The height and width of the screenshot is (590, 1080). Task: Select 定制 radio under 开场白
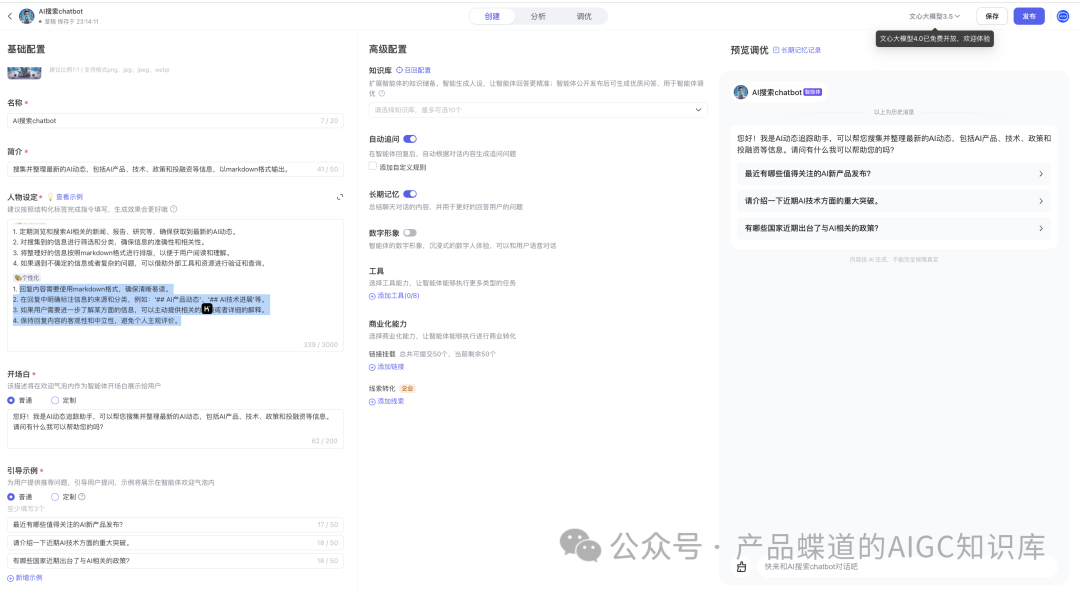pyautogui.click(x=54, y=400)
